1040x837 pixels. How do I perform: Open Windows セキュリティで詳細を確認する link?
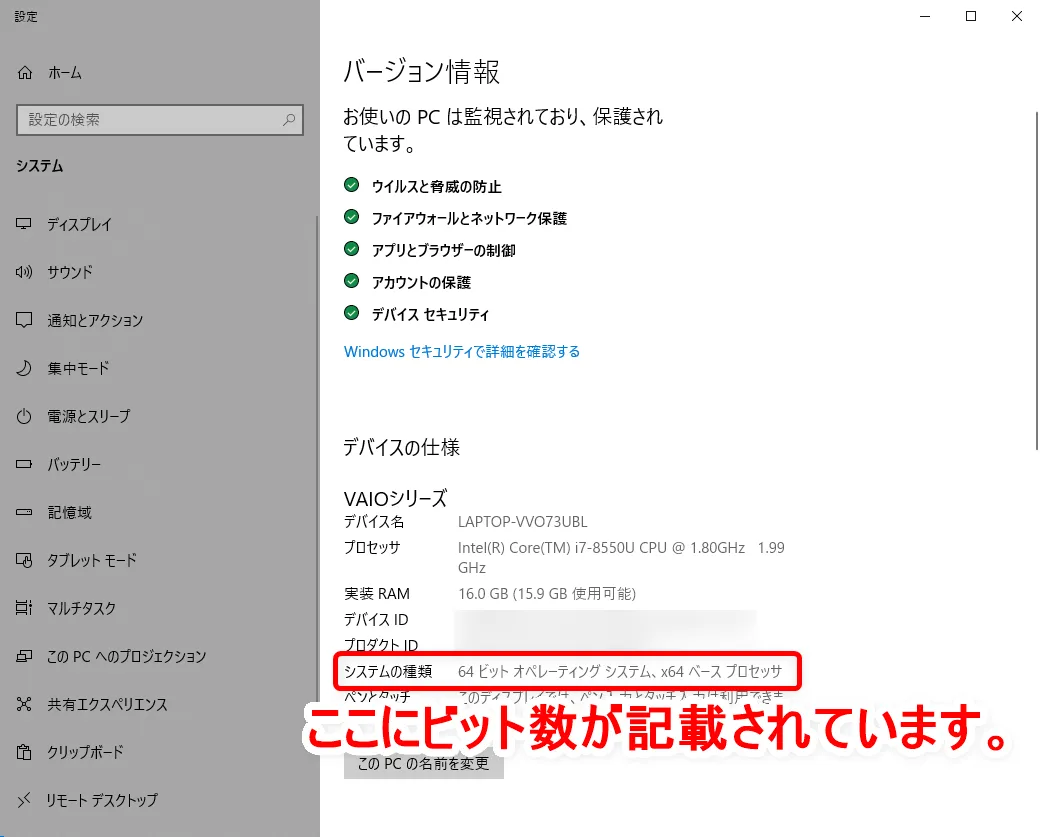coord(462,352)
